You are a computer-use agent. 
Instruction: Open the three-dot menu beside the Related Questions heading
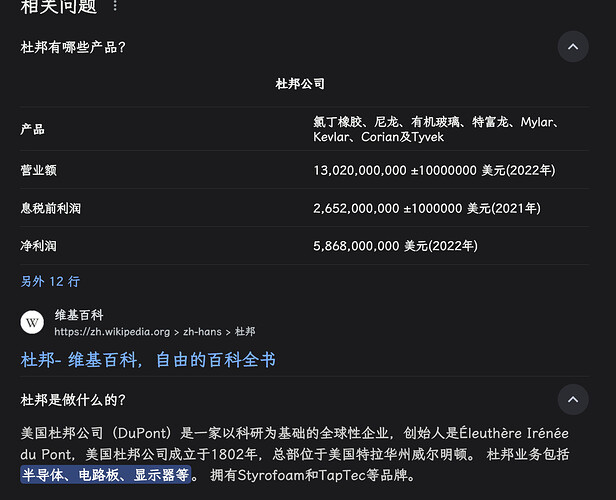click(x=115, y=6)
